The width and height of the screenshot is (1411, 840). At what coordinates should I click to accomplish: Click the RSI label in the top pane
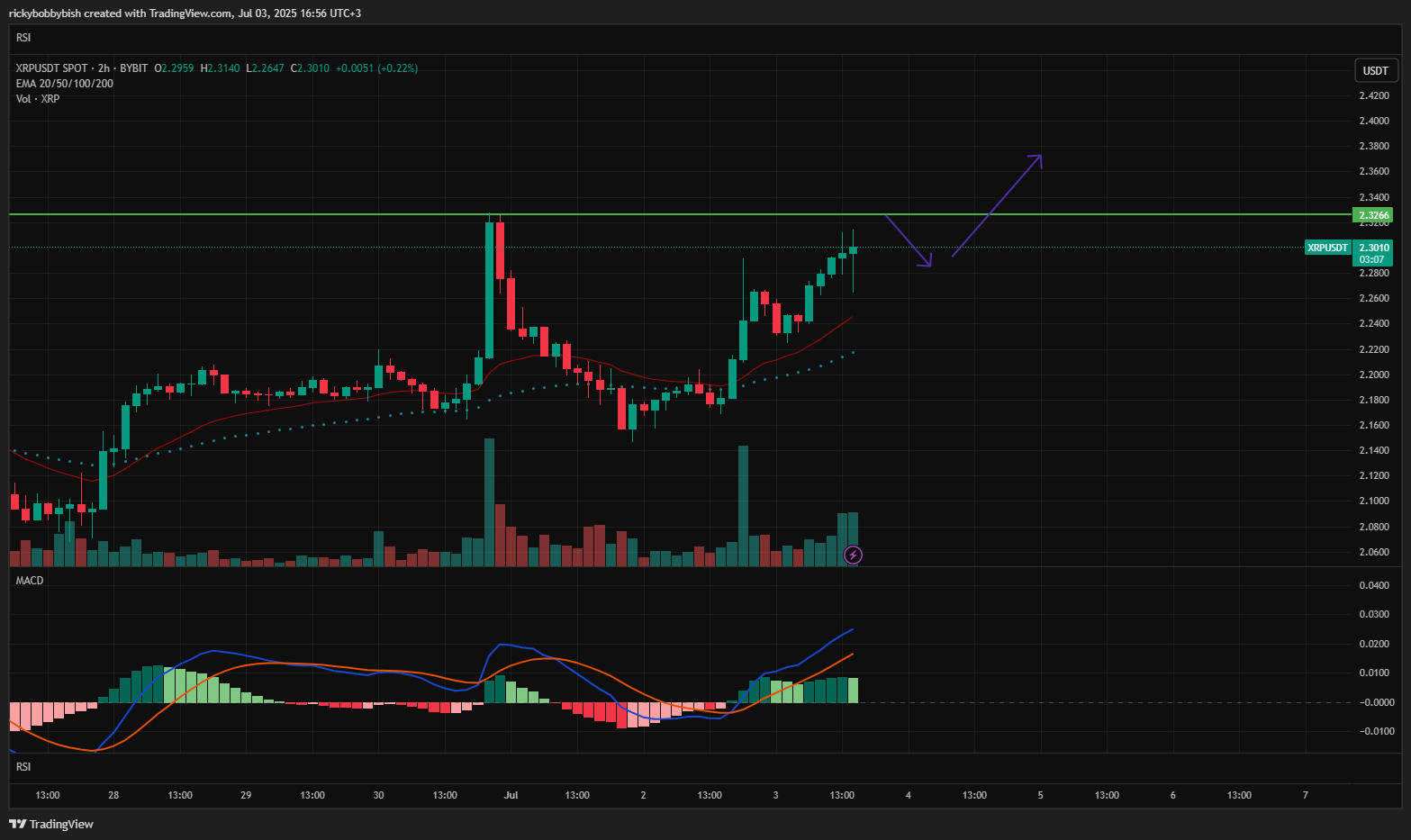click(23, 38)
